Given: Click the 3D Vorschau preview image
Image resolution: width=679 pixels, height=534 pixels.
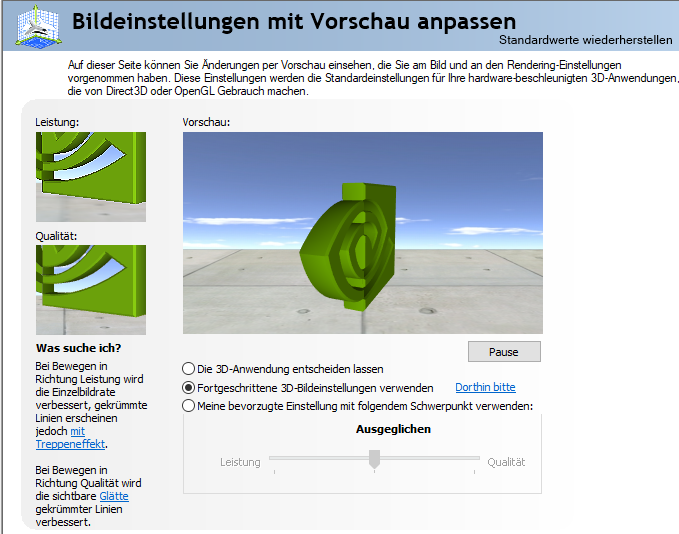Looking at the screenshot, I should coord(362,233).
